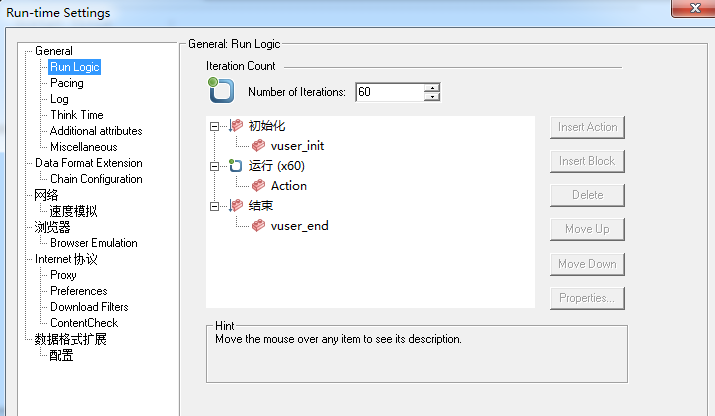Image resolution: width=715 pixels, height=416 pixels.
Task: Click the Action red brick icon
Action: 259,185
